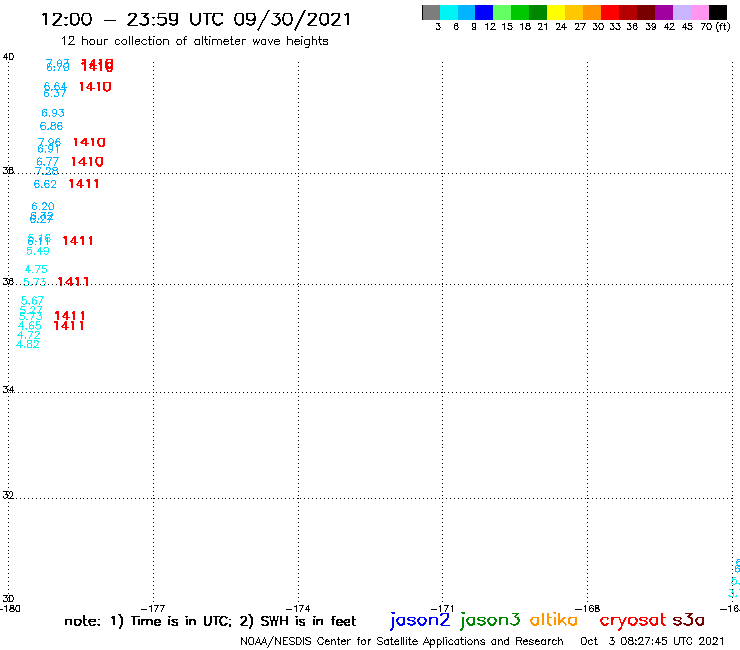Click the NOAA/NESDIS credit line
The width and height of the screenshot is (740, 650).
click(x=402, y=641)
